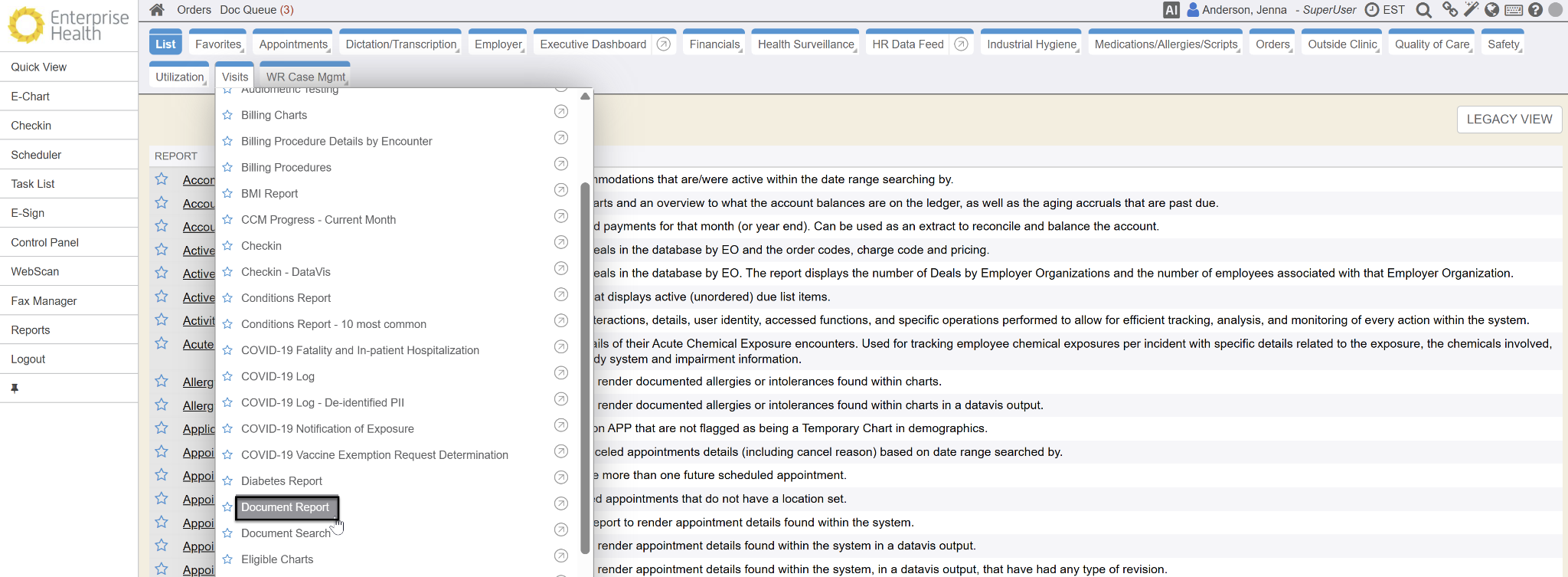Open BMI Report in new window arrow
This screenshot has width=1568, height=577.
(561, 190)
